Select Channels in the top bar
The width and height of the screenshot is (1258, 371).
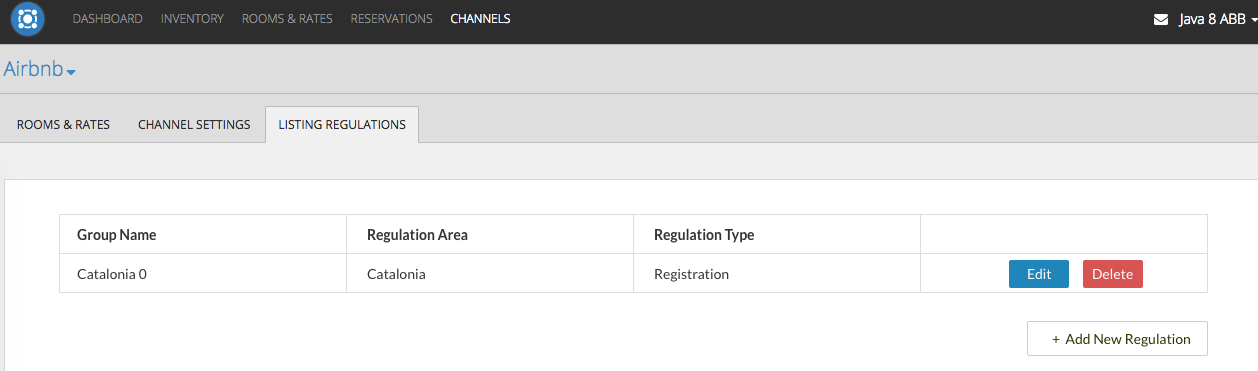(x=480, y=19)
